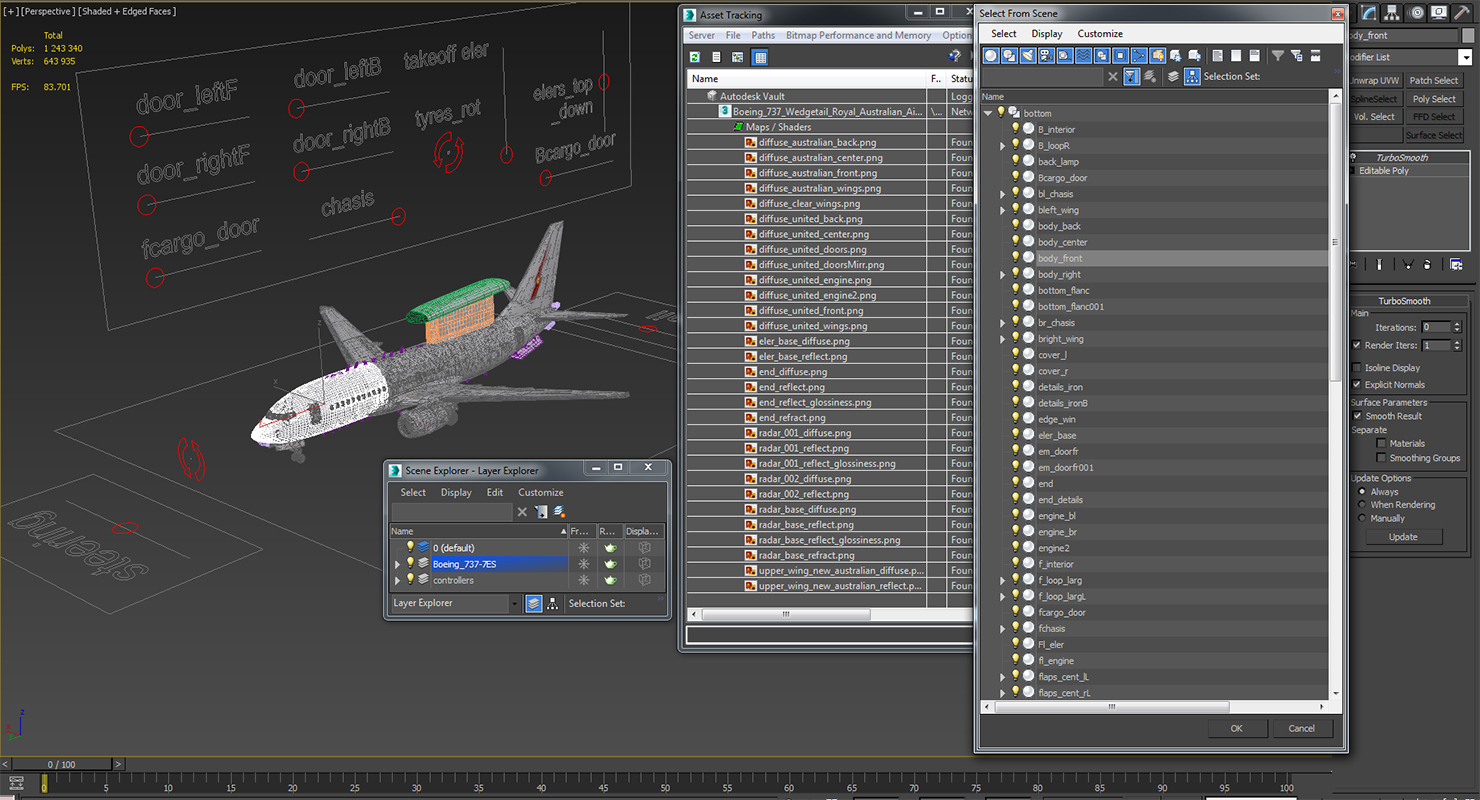Select When Rendering update option
This screenshot has height=800, width=1480.
click(x=1361, y=505)
